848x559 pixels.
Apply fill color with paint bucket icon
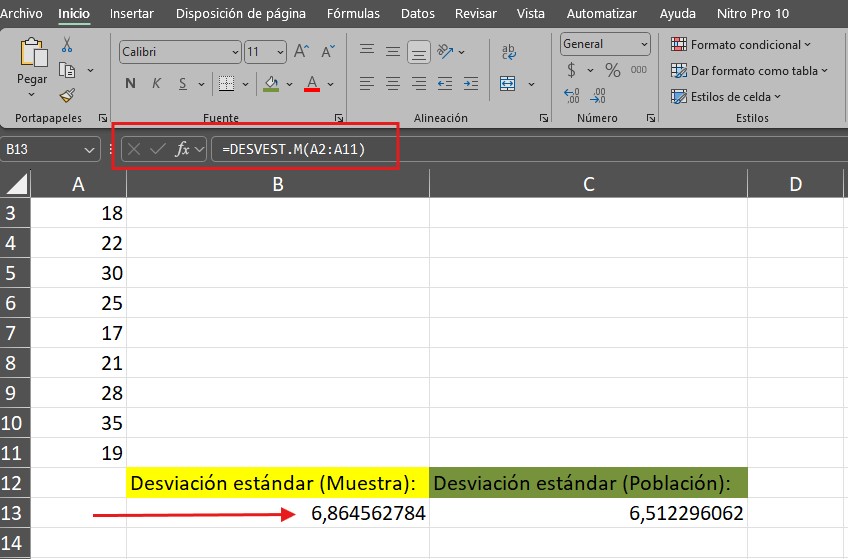[x=271, y=84]
